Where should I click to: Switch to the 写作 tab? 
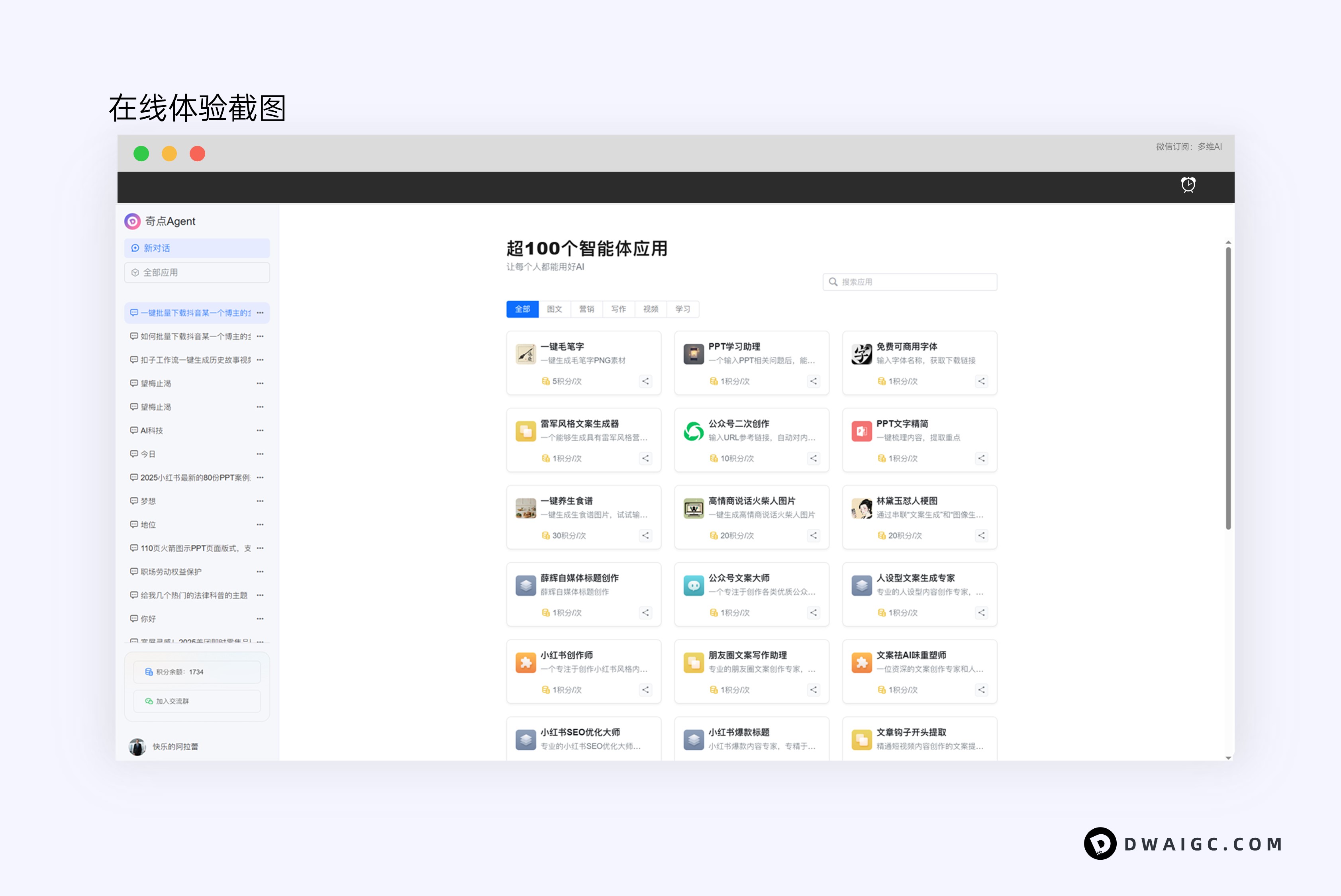coord(618,309)
